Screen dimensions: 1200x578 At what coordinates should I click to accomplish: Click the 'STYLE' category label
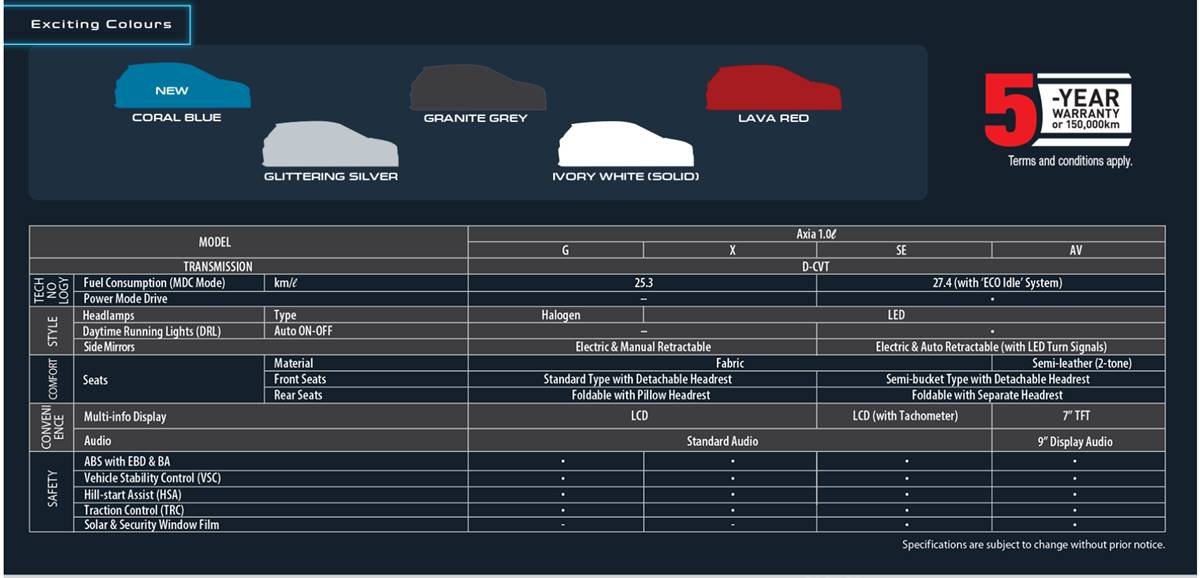tap(52, 331)
